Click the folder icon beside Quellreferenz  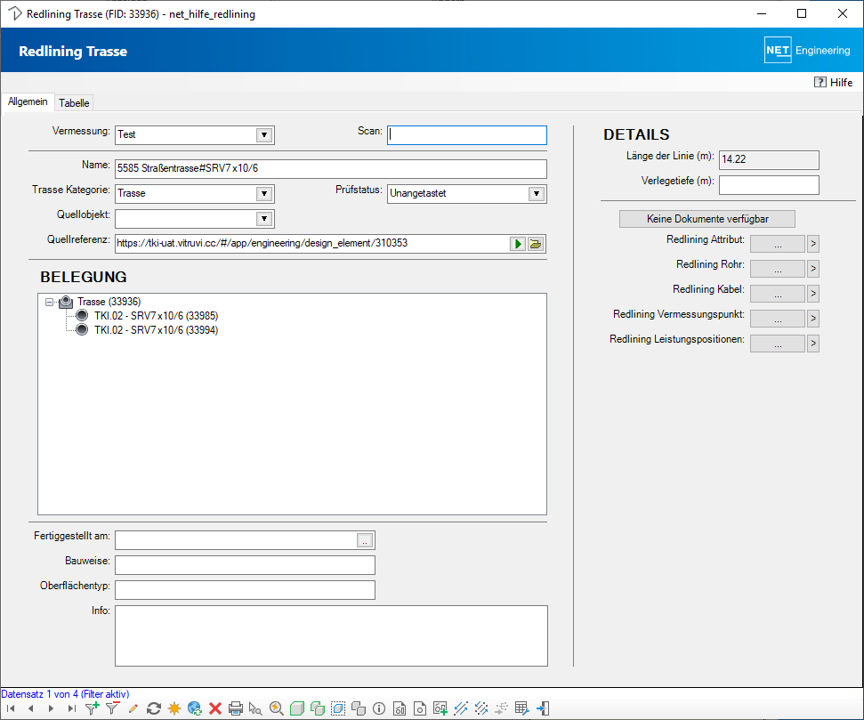(535, 243)
